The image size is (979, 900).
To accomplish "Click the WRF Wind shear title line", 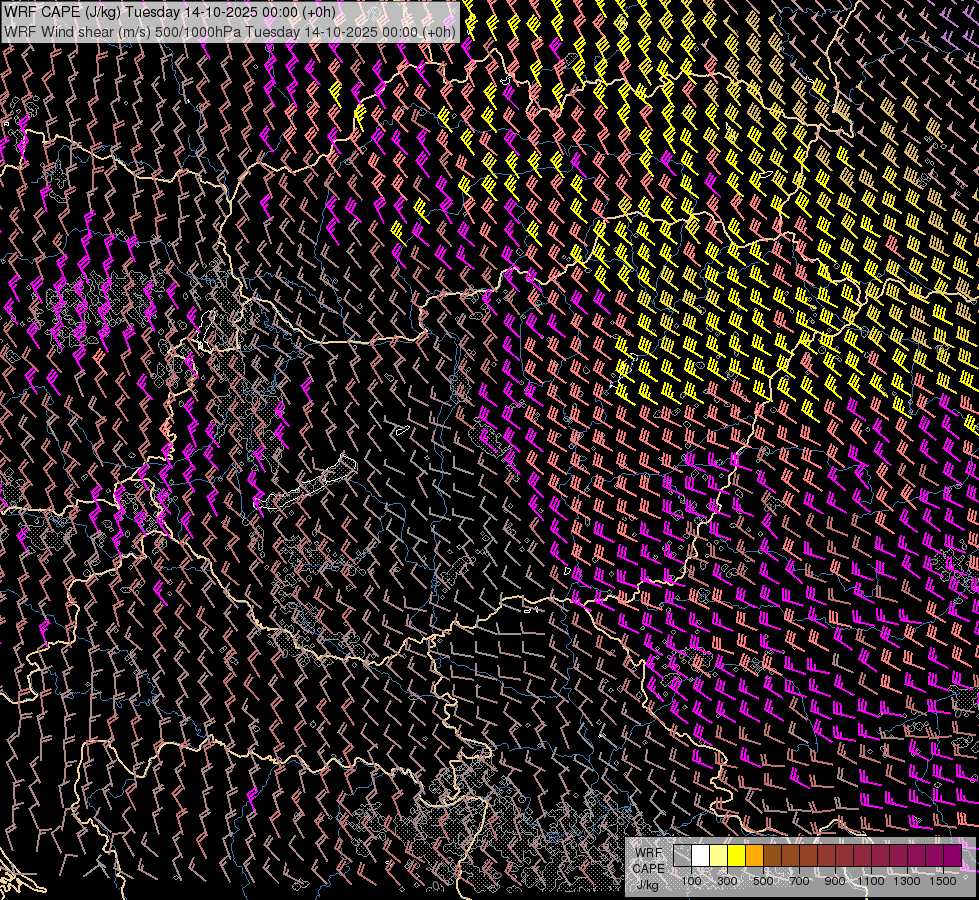I will click(x=230, y=31).
